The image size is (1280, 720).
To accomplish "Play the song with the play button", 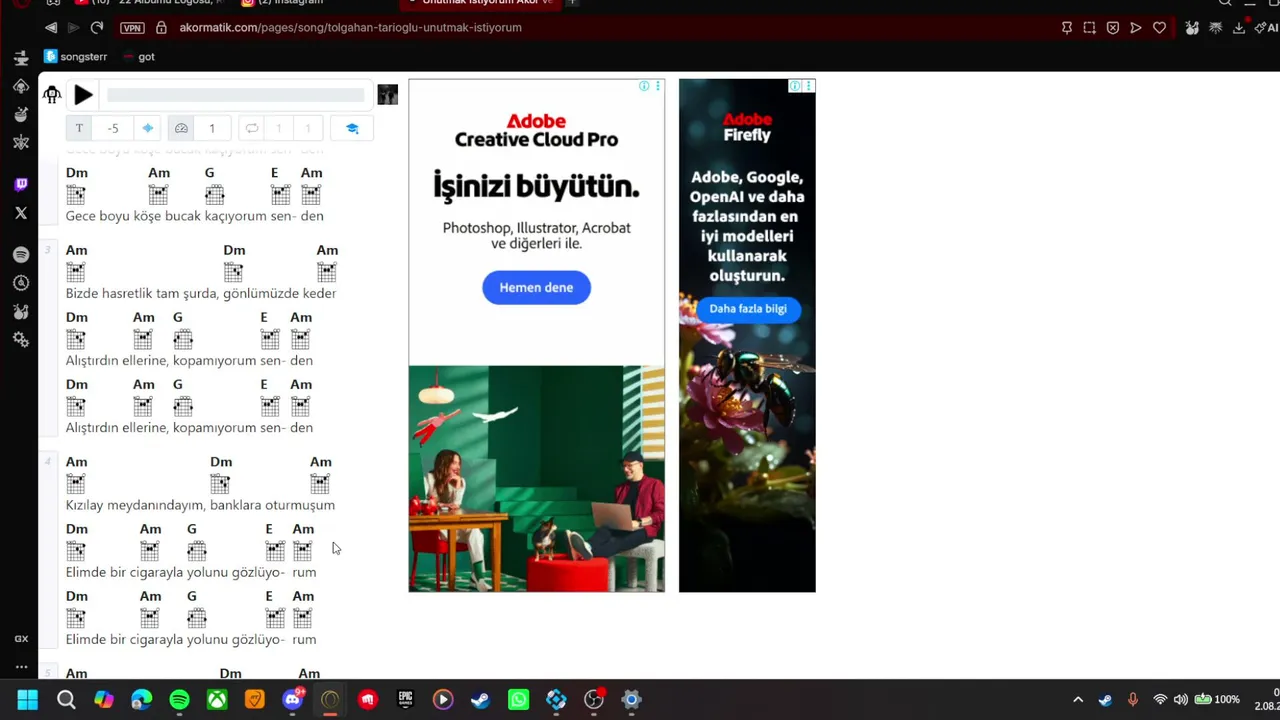I will 83,95.
